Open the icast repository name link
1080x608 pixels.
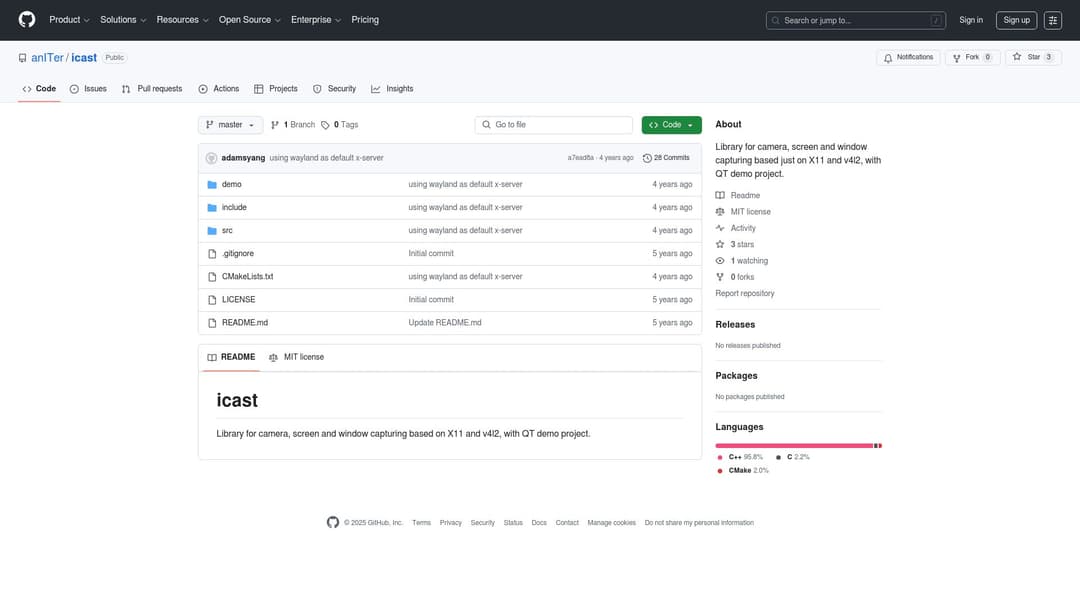click(84, 58)
